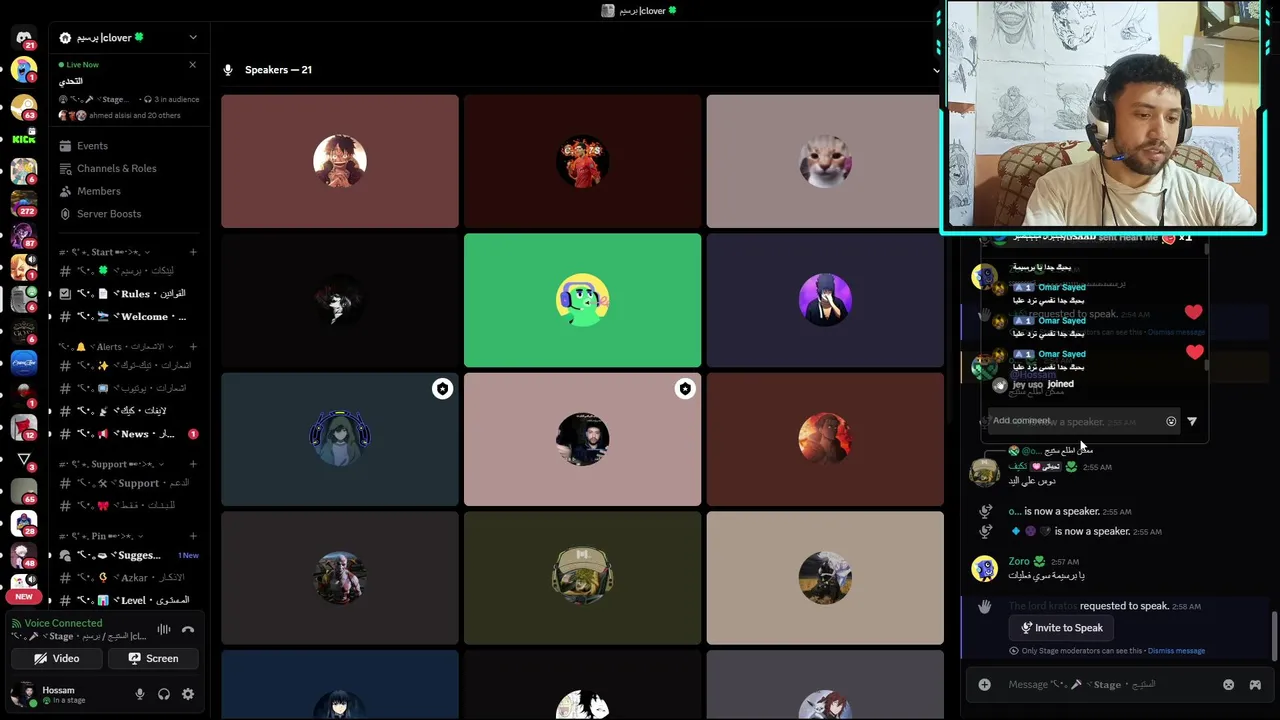Open emoji picker in message box
Image resolution: width=1280 pixels, height=720 pixels.
tap(1229, 685)
